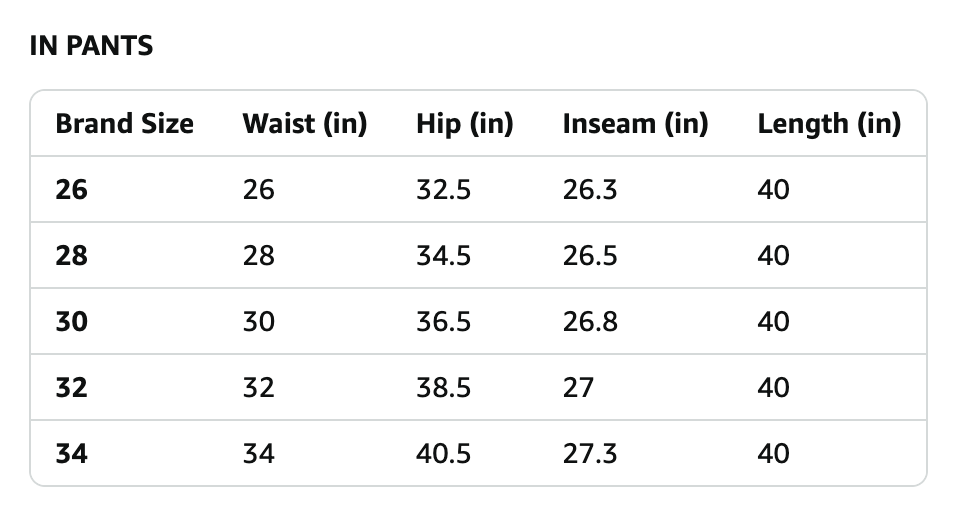
Task: Select hip value 32.5
Action: coord(443,189)
